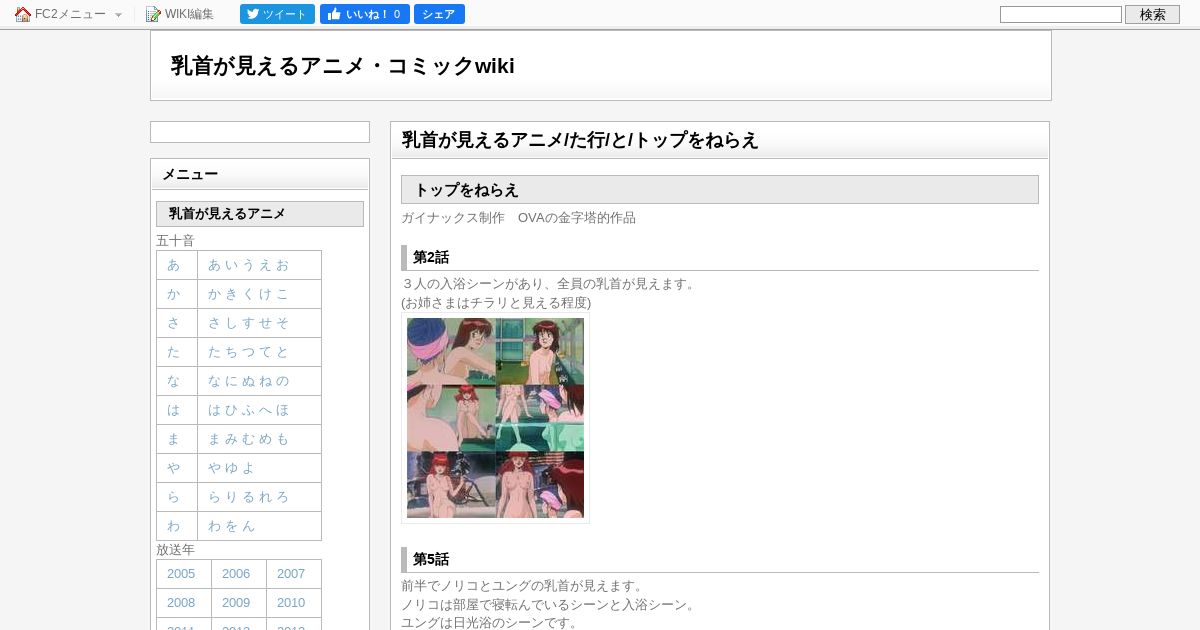Select the る kana link
Screen dimensions: 1200x630
coord(248,497)
